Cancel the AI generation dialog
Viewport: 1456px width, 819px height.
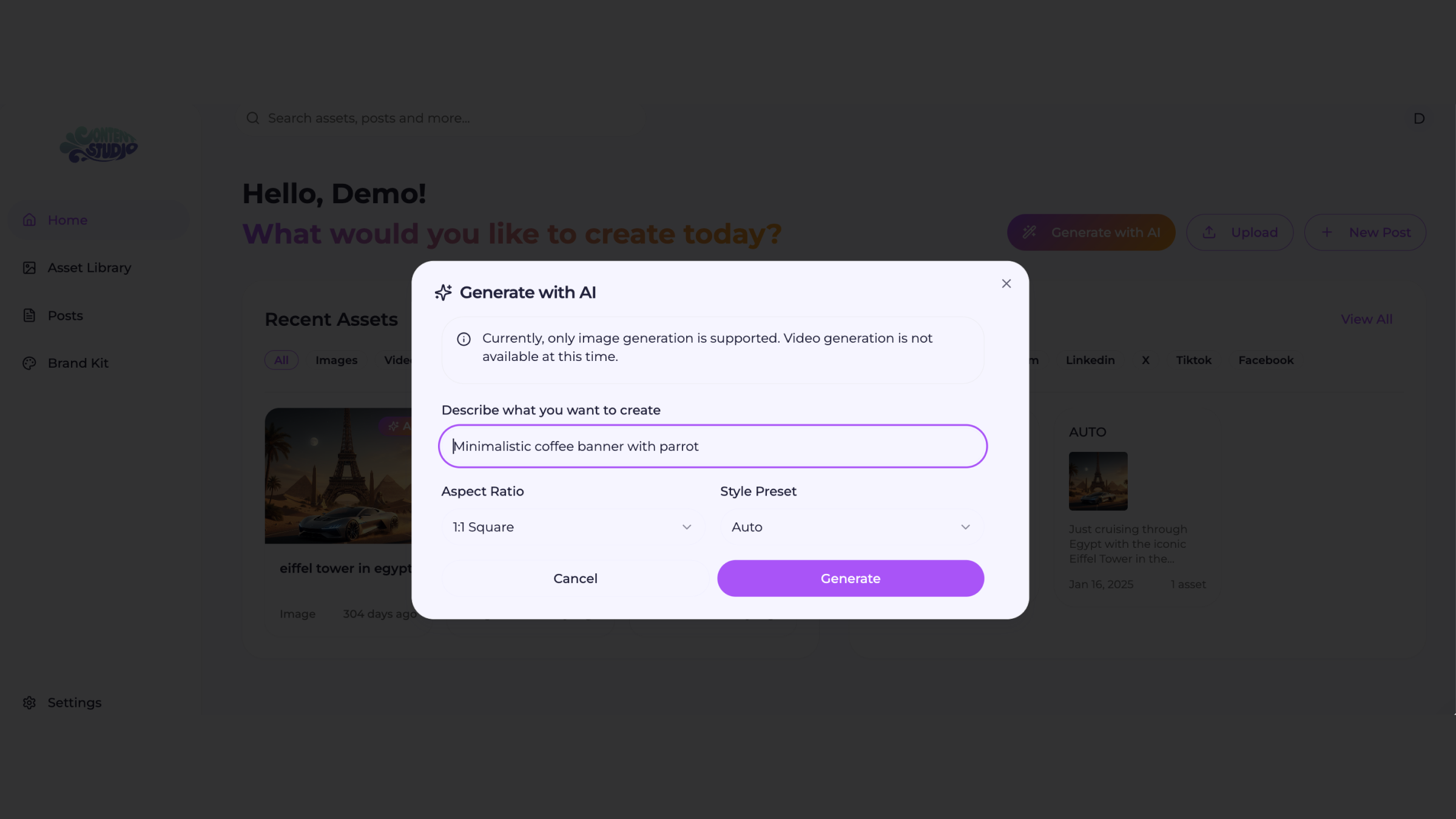pos(575,579)
